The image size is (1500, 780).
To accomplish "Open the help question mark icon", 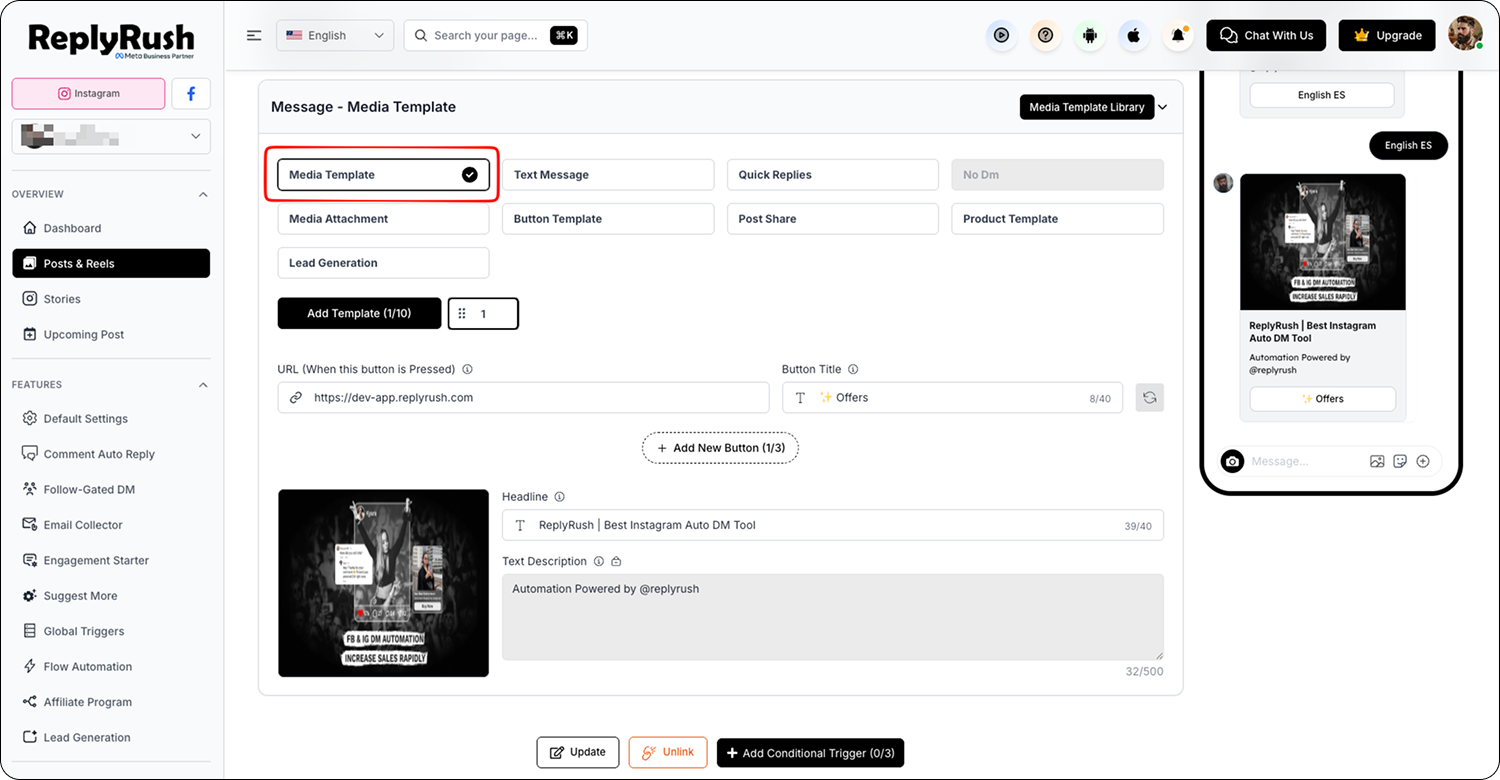I will coord(1045,35).
